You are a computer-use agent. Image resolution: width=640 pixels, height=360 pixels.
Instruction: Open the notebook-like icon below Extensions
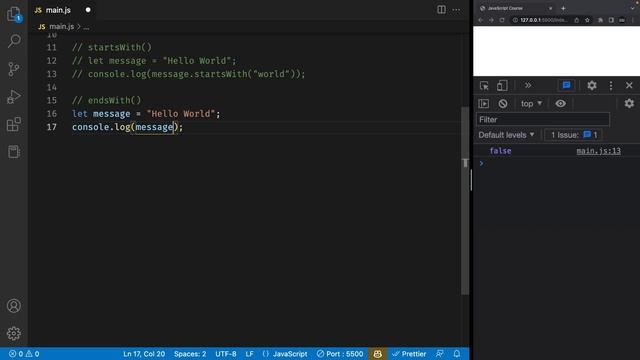(x=14, y=152)
